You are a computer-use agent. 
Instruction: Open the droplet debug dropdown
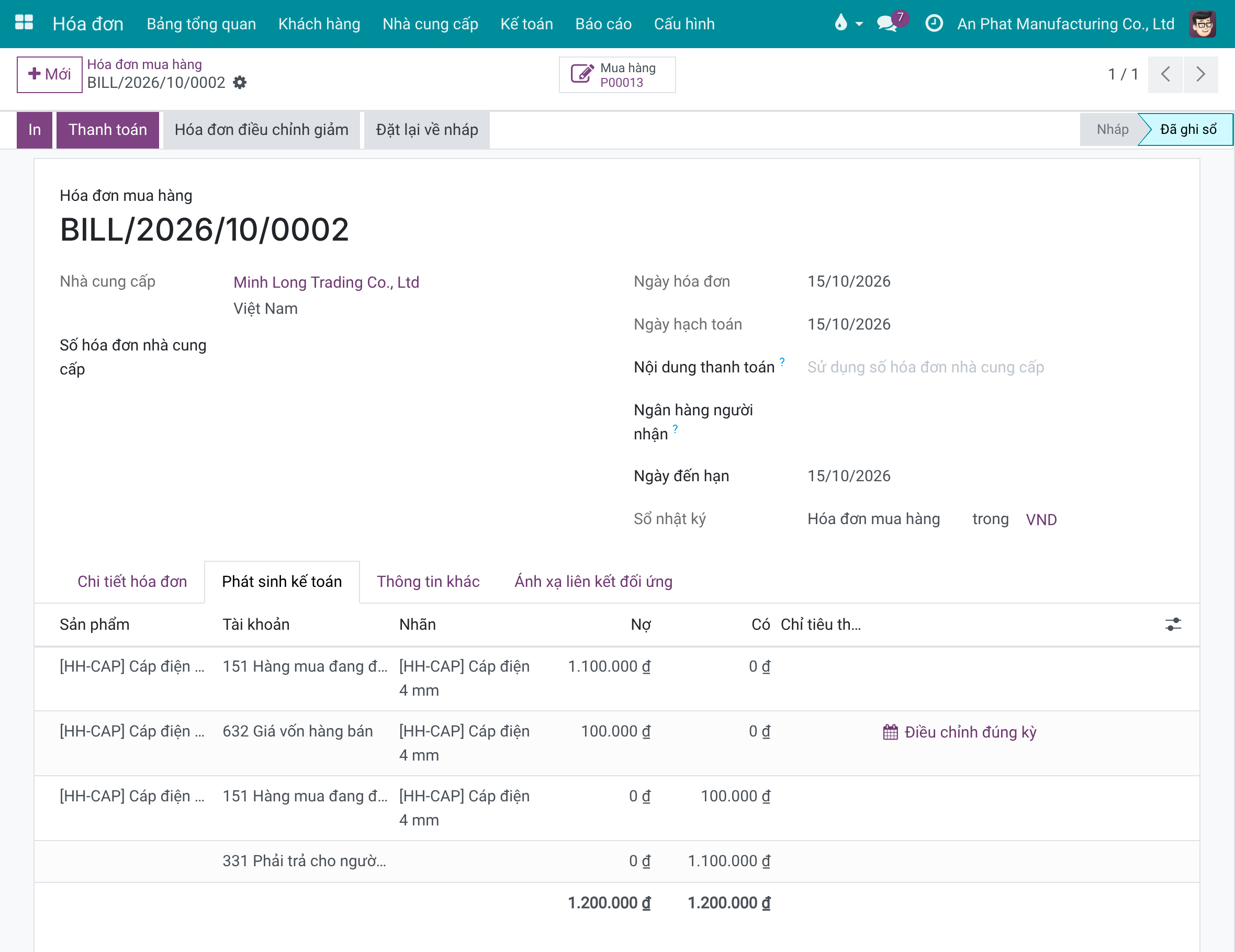[848, 23]
